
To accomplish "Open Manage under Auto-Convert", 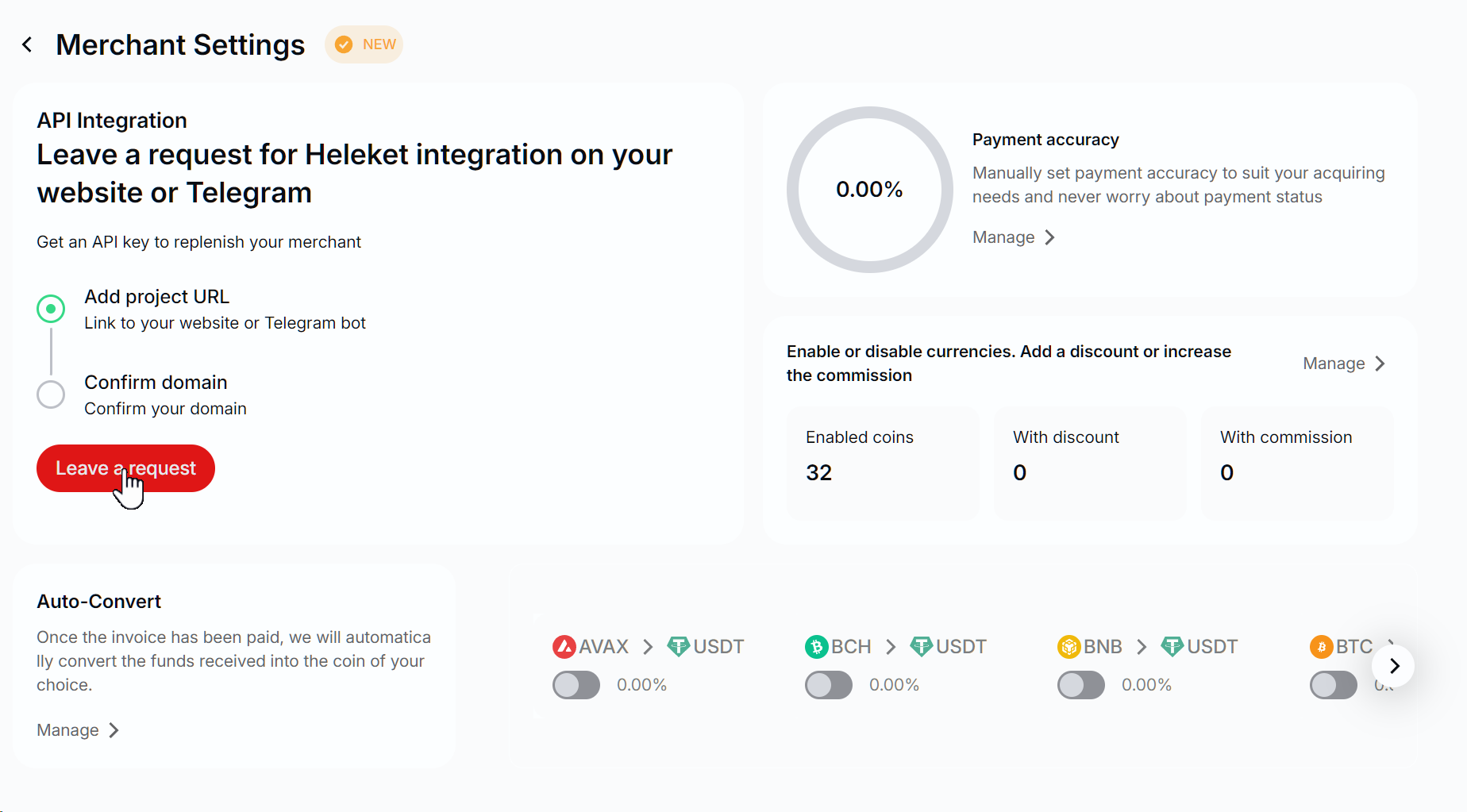I will click(77, 730).
